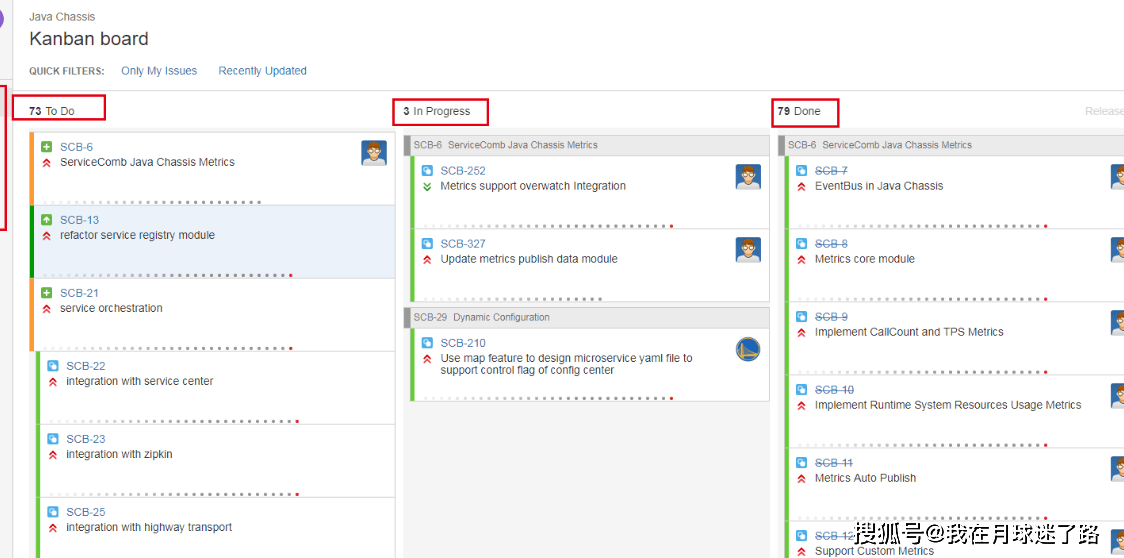The height and width of the screenshot is (558, 1124).
Task: Click the 'refactor service registry module' summary
Action: pos(137,235)
